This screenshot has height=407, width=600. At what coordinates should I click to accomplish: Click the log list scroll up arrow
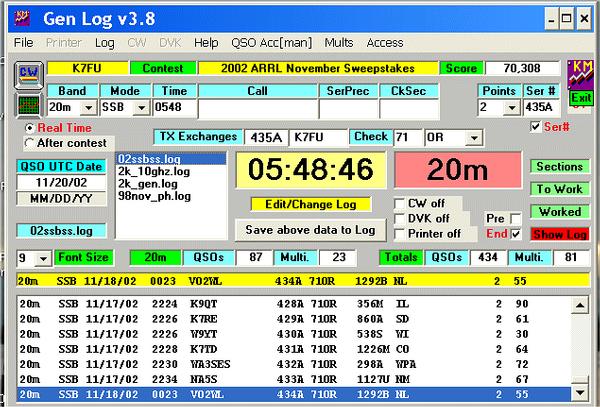tap(580, 305)
